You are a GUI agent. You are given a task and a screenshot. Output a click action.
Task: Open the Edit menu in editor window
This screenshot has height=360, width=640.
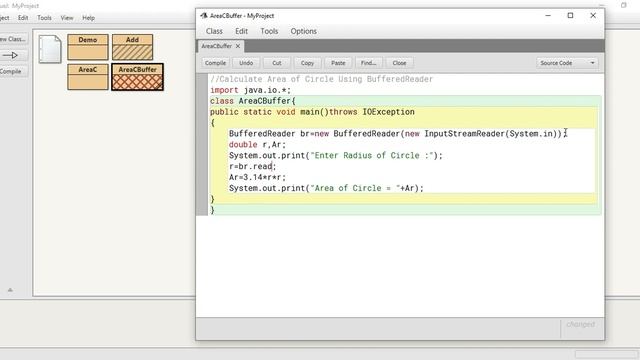click(241, 31)
